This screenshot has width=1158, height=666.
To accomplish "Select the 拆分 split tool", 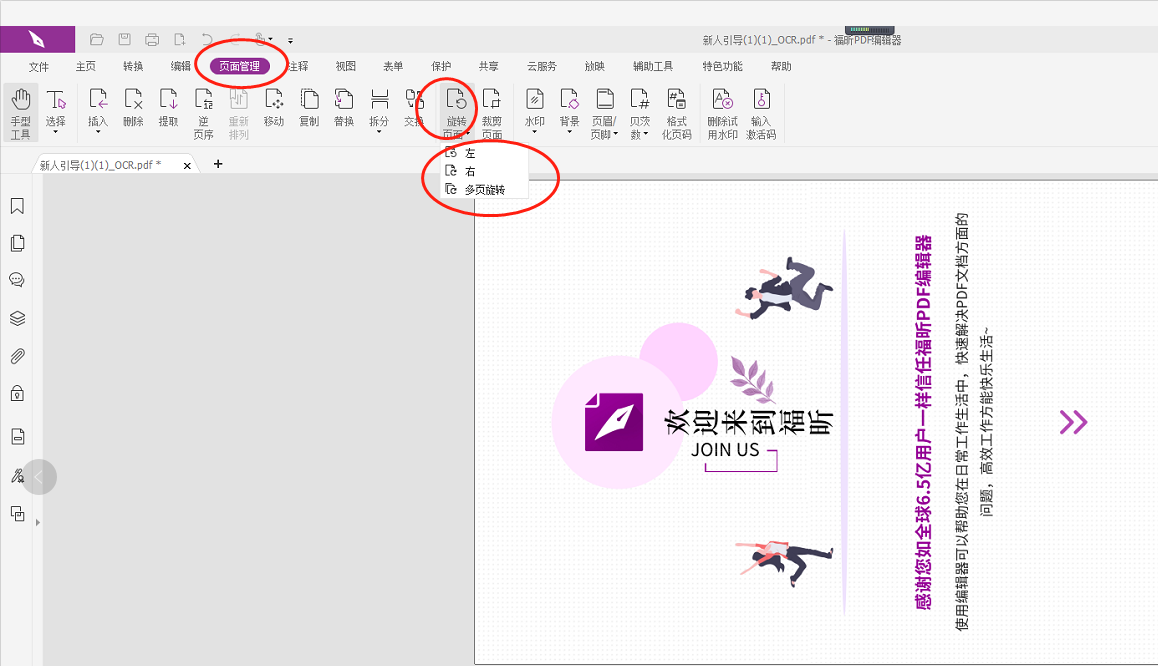I will 379,105.
